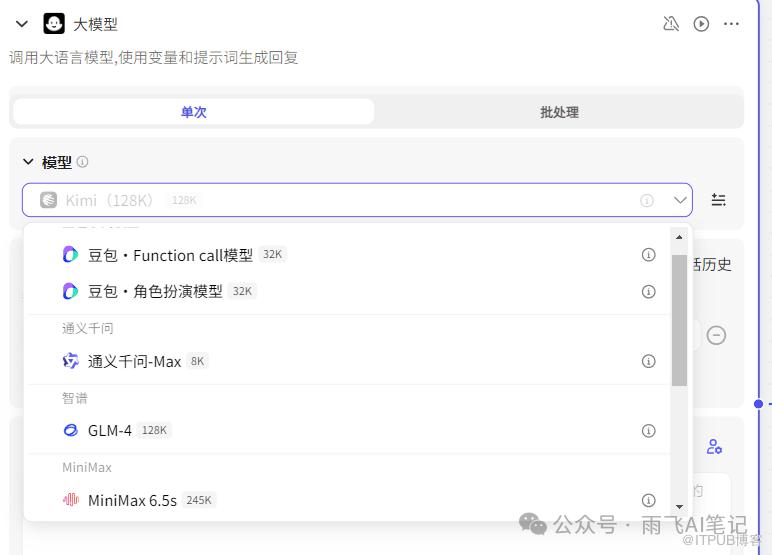772x555 pixels.
Task: Select 豆包·Function call模型 option
Action: (348, 255)
